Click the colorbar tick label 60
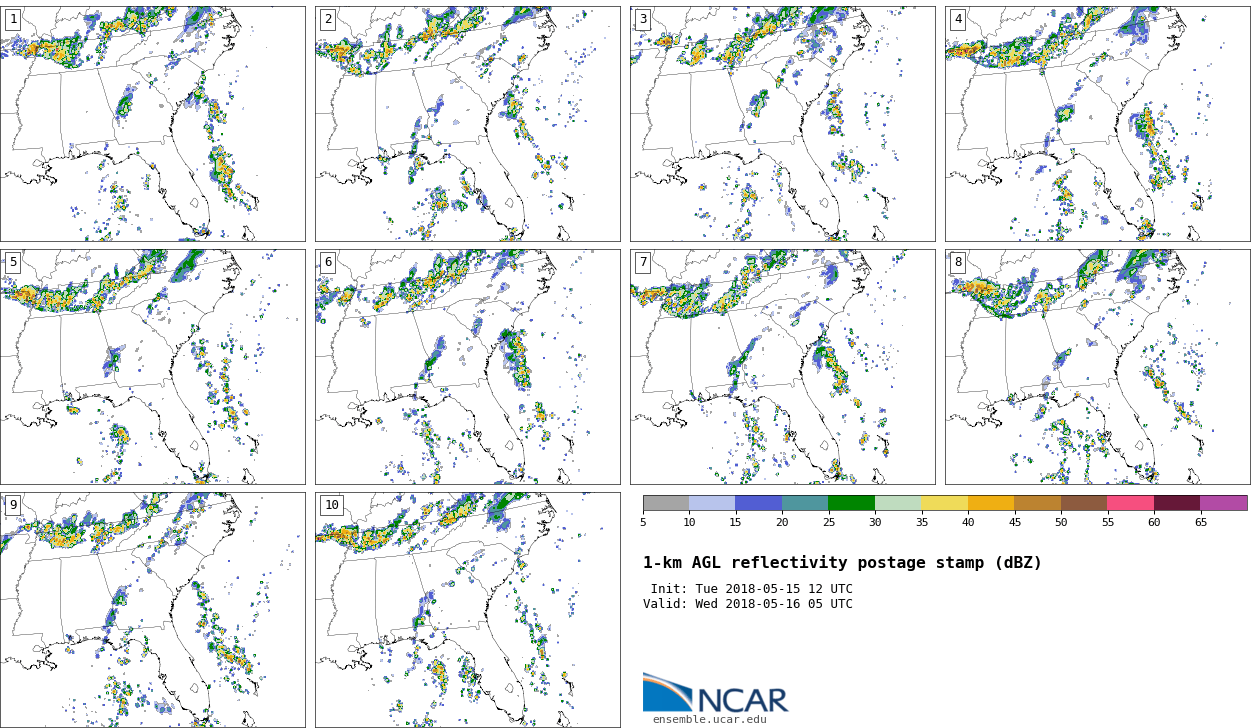This screenshot has width=1260, height=728. coord(1154,522)
